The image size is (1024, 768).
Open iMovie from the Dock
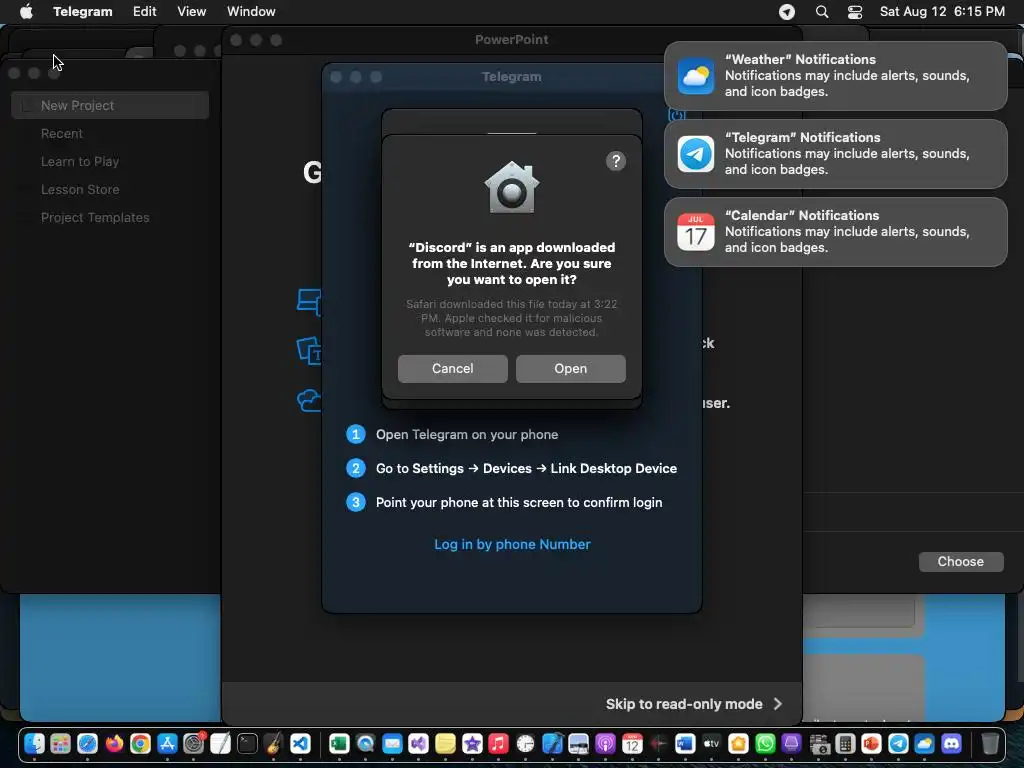click(472, 743)
